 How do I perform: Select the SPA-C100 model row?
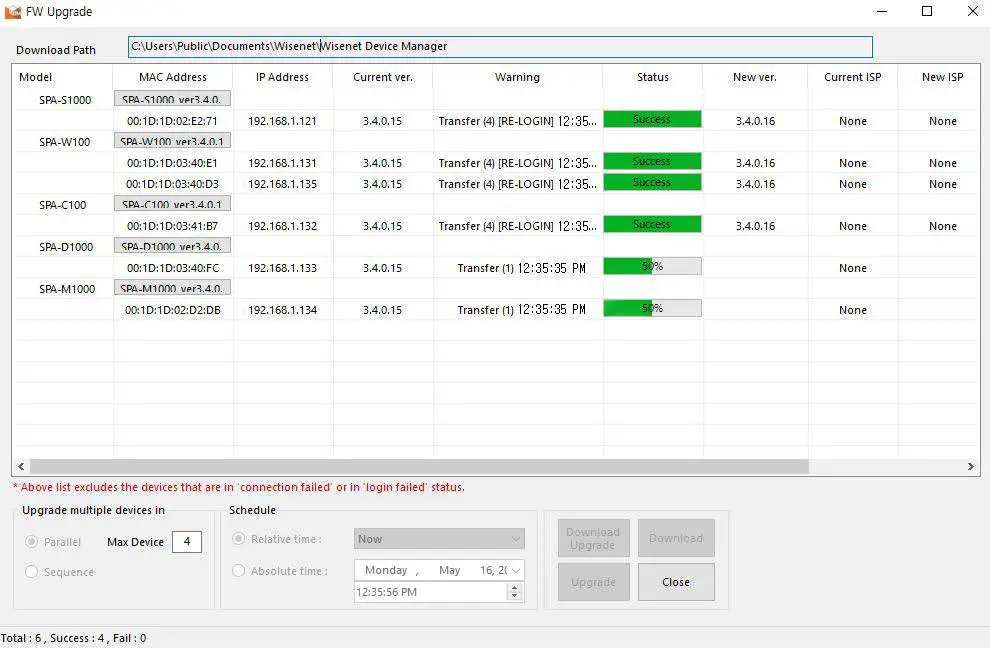click(63, 205)
